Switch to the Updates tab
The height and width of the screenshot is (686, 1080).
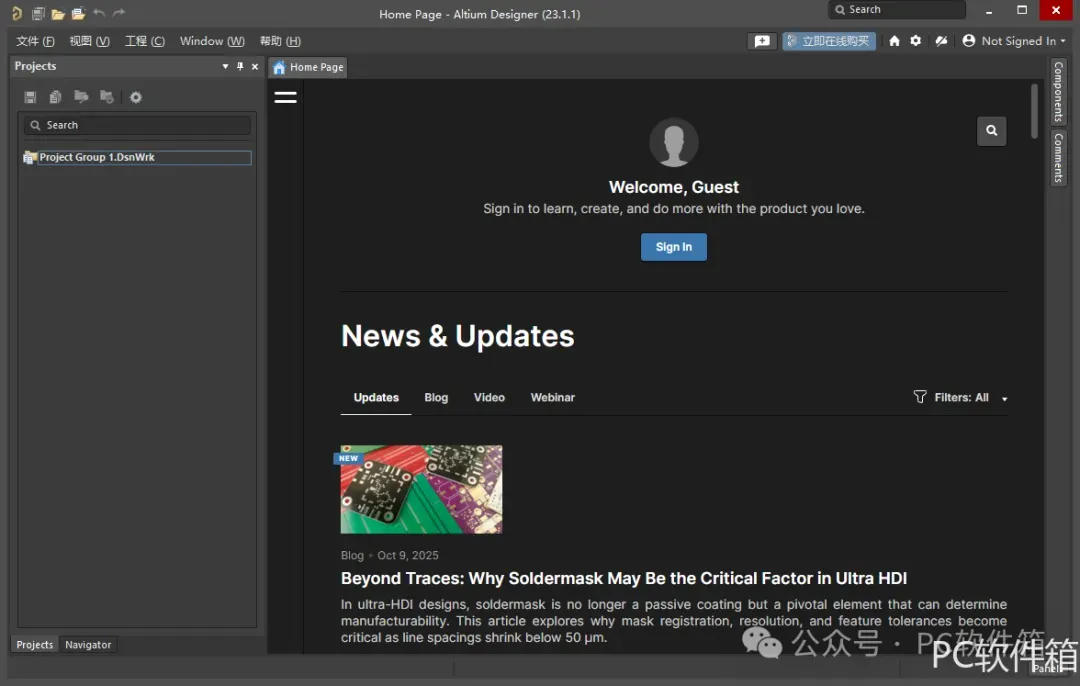[x=376, y=397]
